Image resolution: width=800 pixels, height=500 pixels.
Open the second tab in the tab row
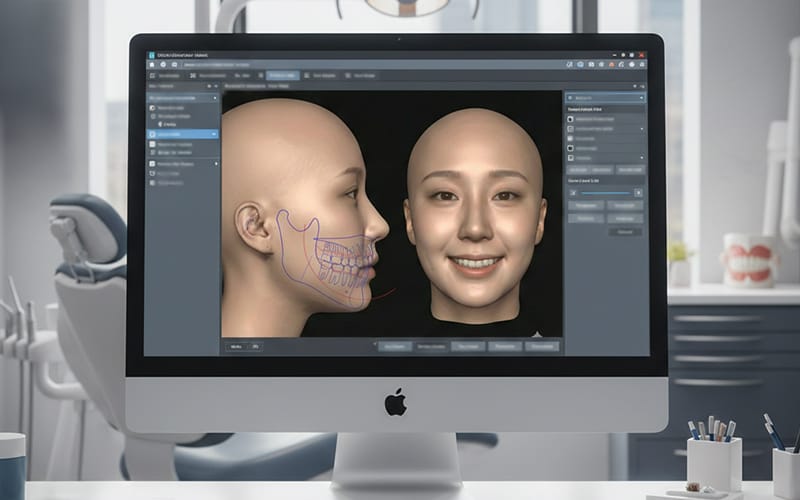coord(208,76)
